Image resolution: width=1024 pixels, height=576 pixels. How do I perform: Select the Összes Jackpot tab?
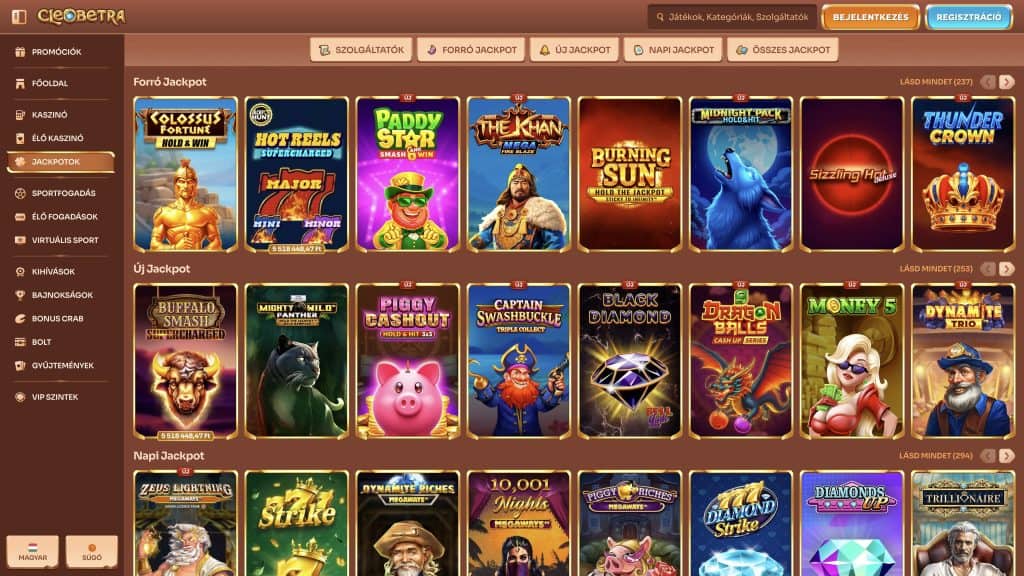[782, 50]
